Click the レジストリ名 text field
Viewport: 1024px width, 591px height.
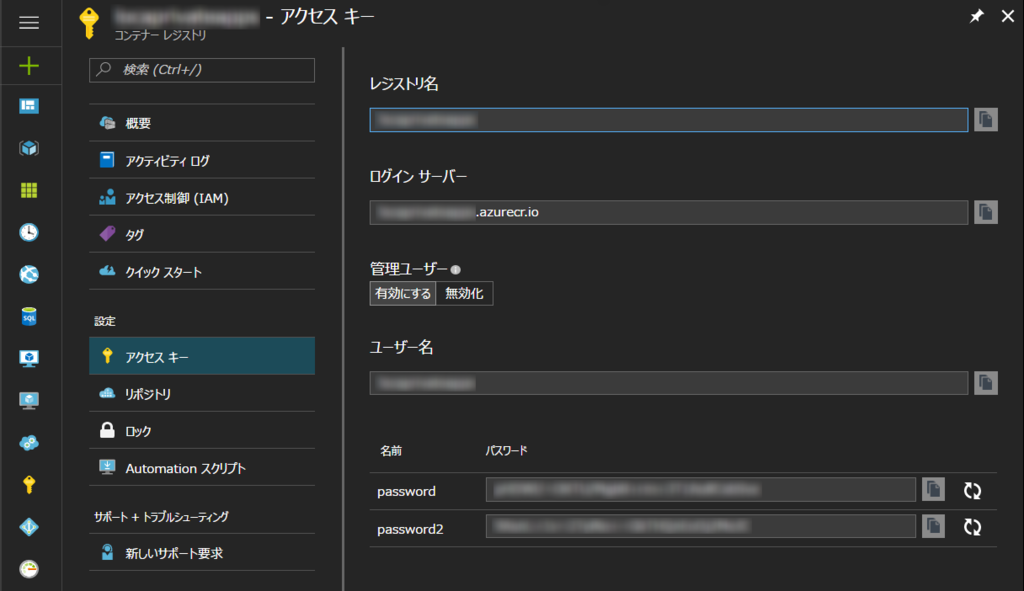[x=669, y=120]
